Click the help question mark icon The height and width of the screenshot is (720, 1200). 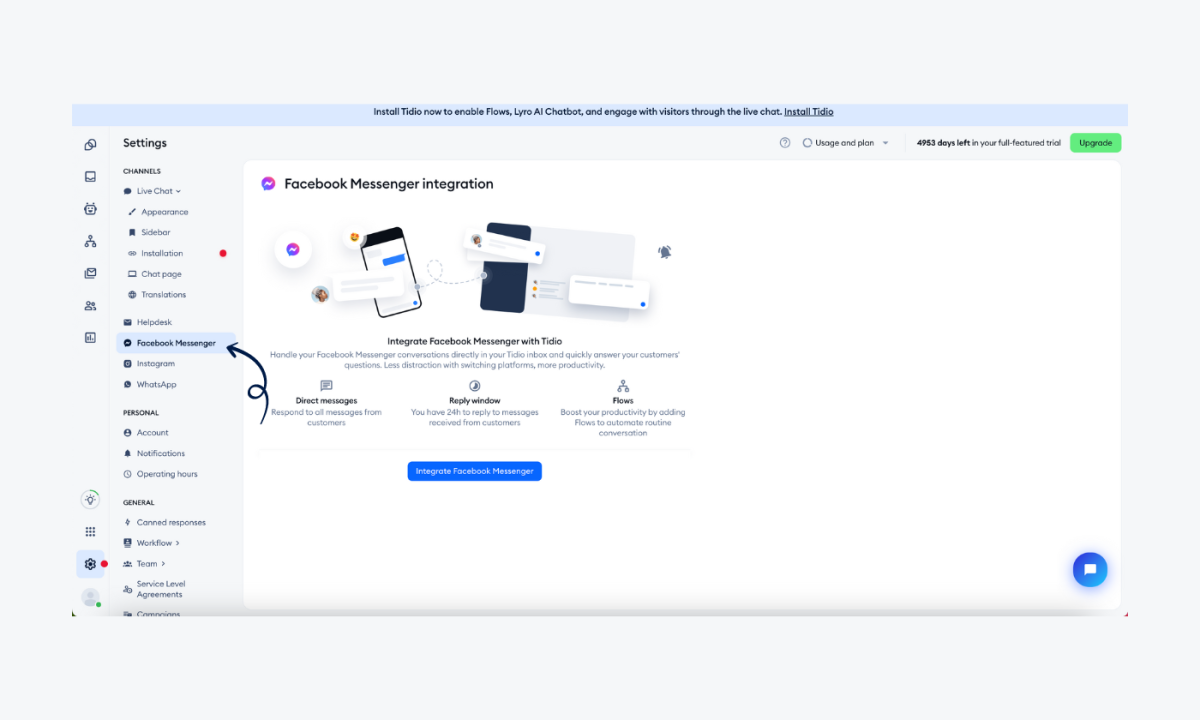coord(785,143)
